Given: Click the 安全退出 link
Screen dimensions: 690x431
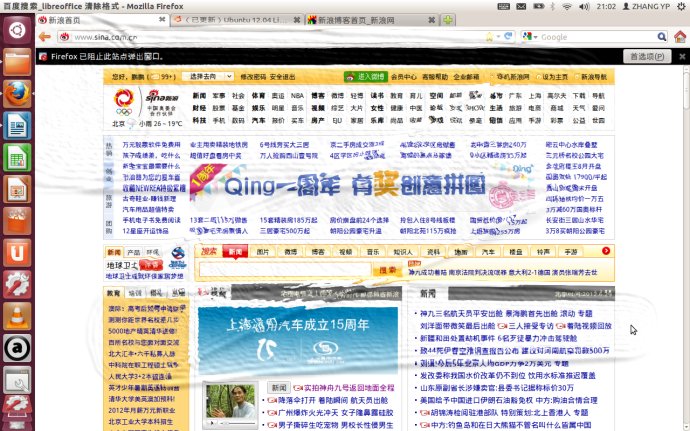Looking at the screenshot, I should click(283, 77).
